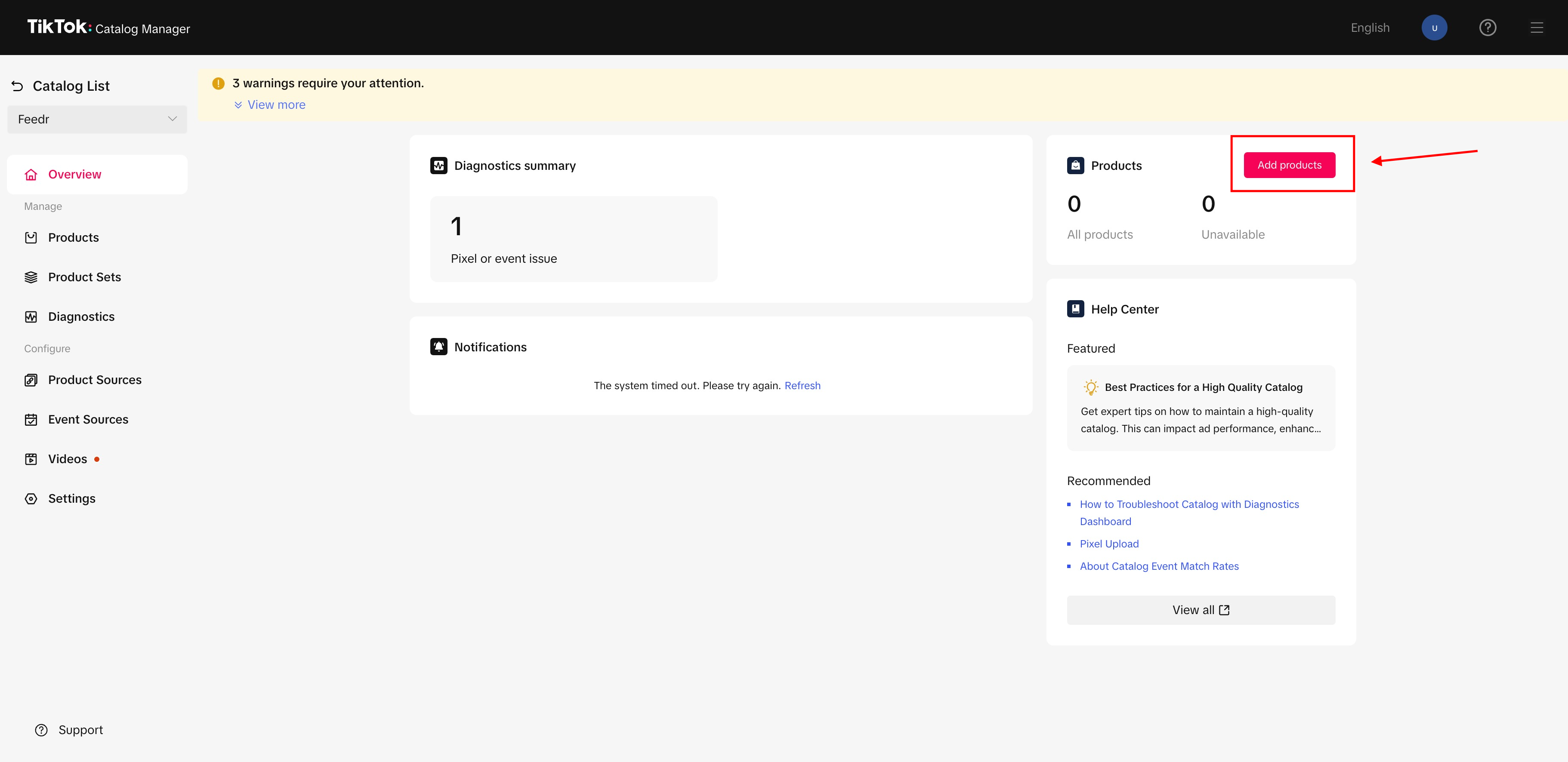Click the Videos icon in sidebar
Viewport: 1568px width, 762px height.
(31, 458)
